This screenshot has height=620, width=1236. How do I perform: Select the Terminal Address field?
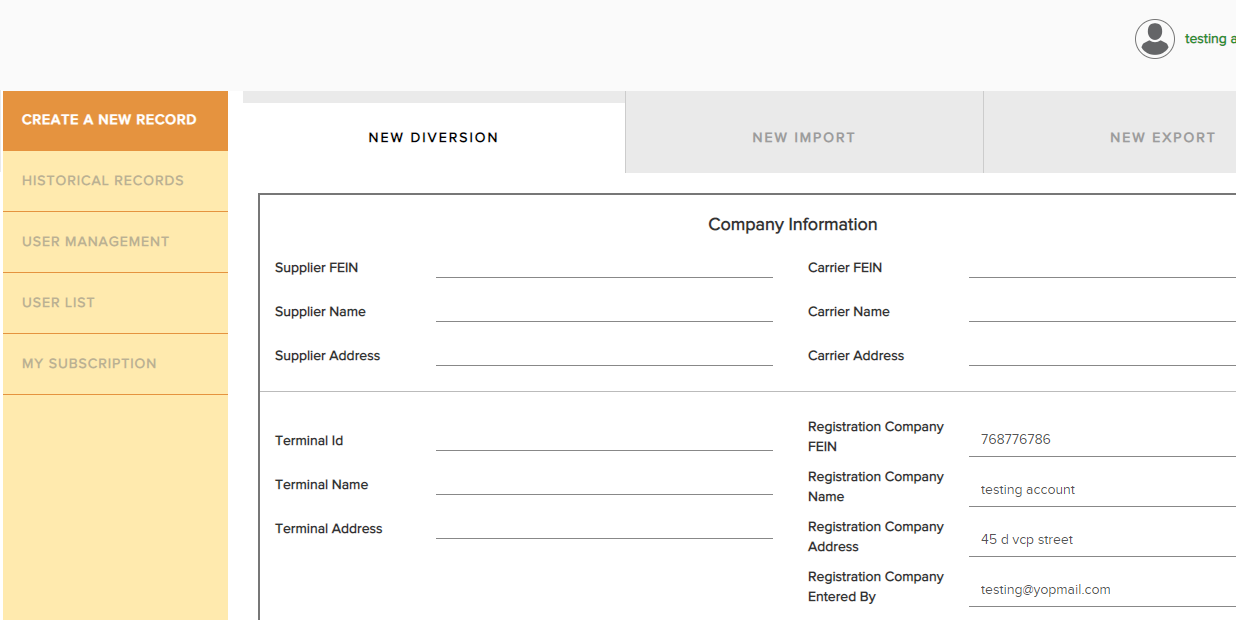tap(604, 528)
